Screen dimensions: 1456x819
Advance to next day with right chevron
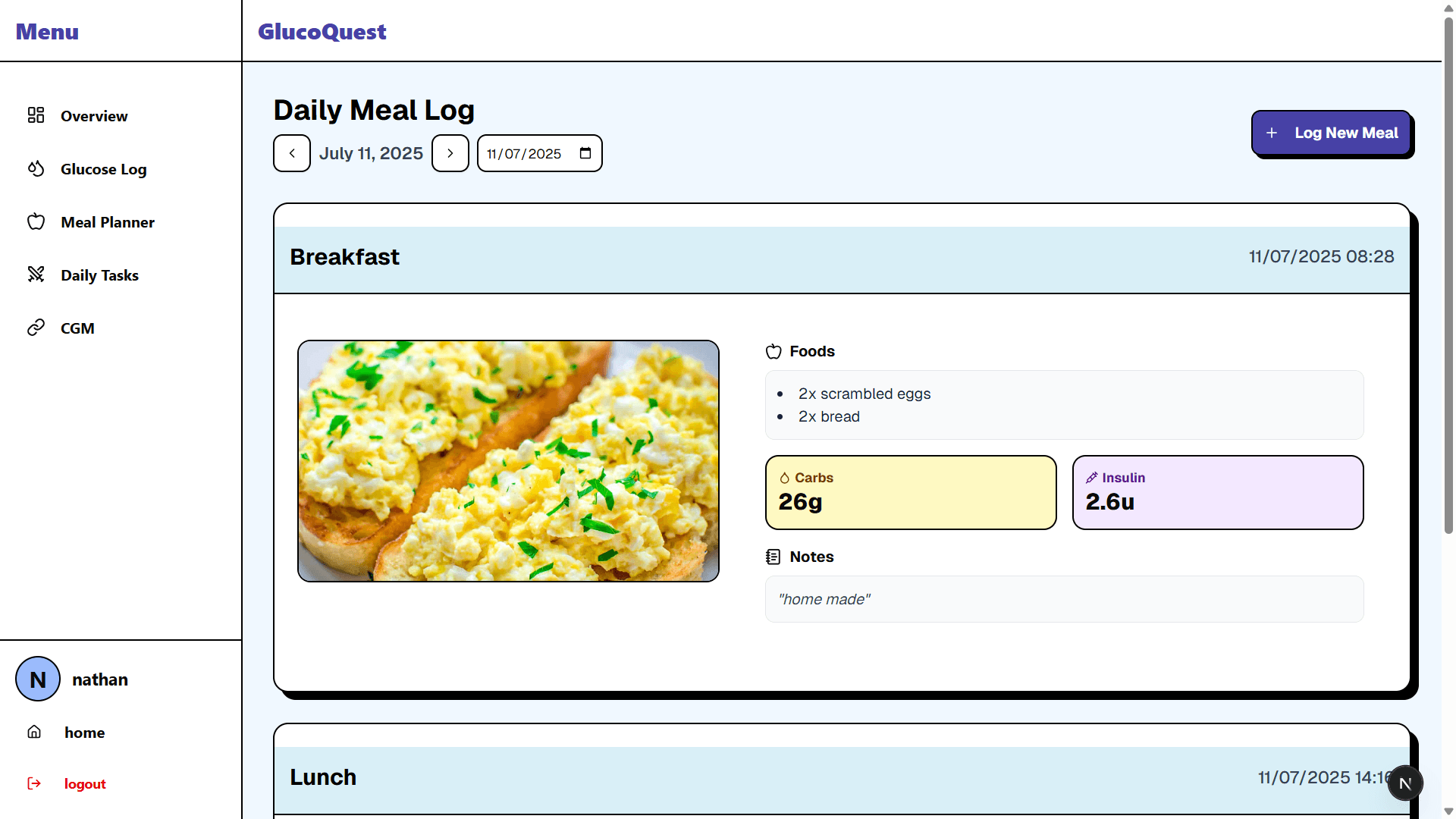click(x=450, y=153)
